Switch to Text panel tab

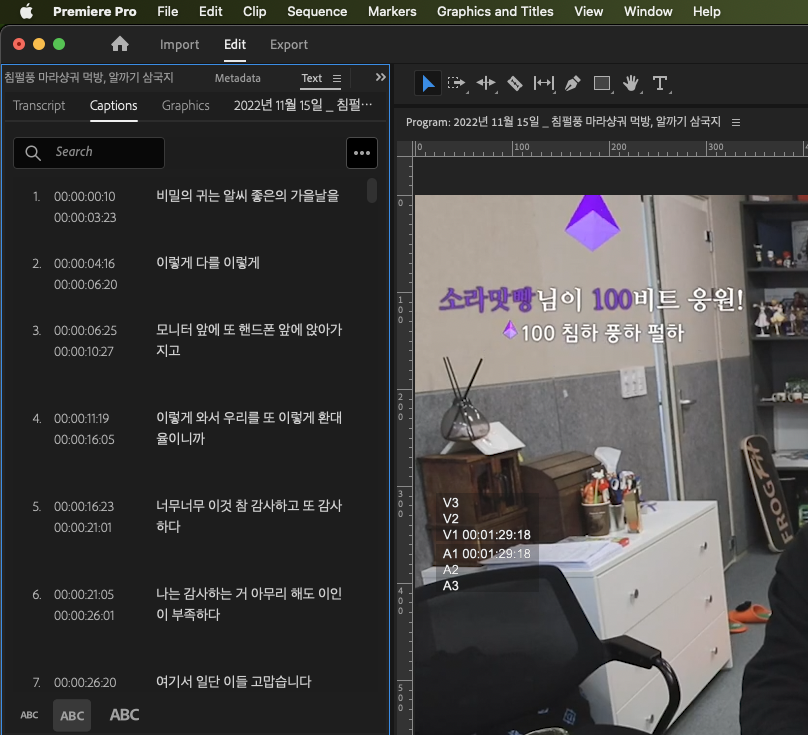coord(312,78)
